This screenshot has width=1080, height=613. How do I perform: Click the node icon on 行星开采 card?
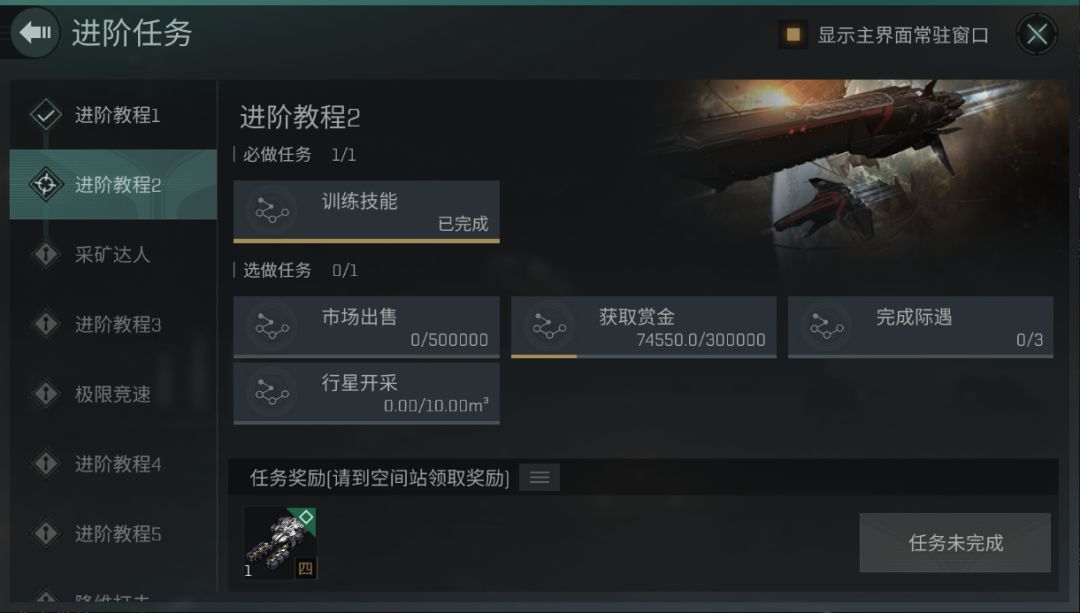[x=272, y=393]
